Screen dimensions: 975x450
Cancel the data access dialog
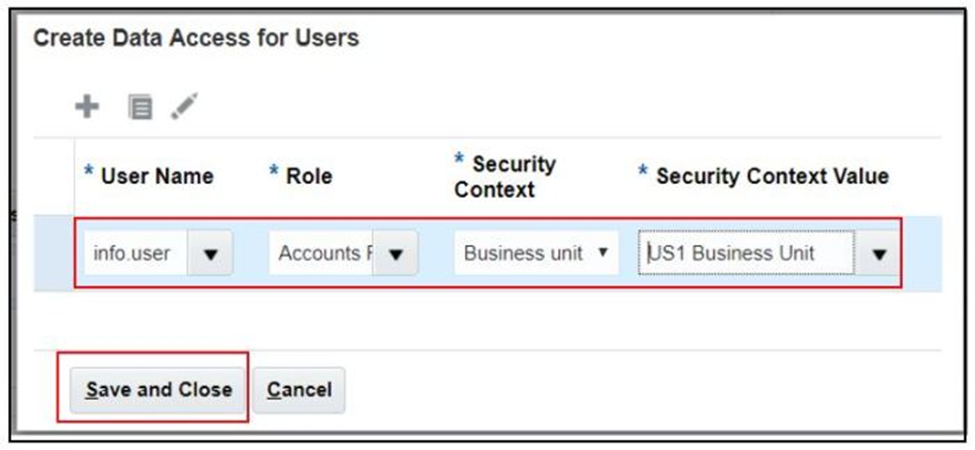point(299,390)
